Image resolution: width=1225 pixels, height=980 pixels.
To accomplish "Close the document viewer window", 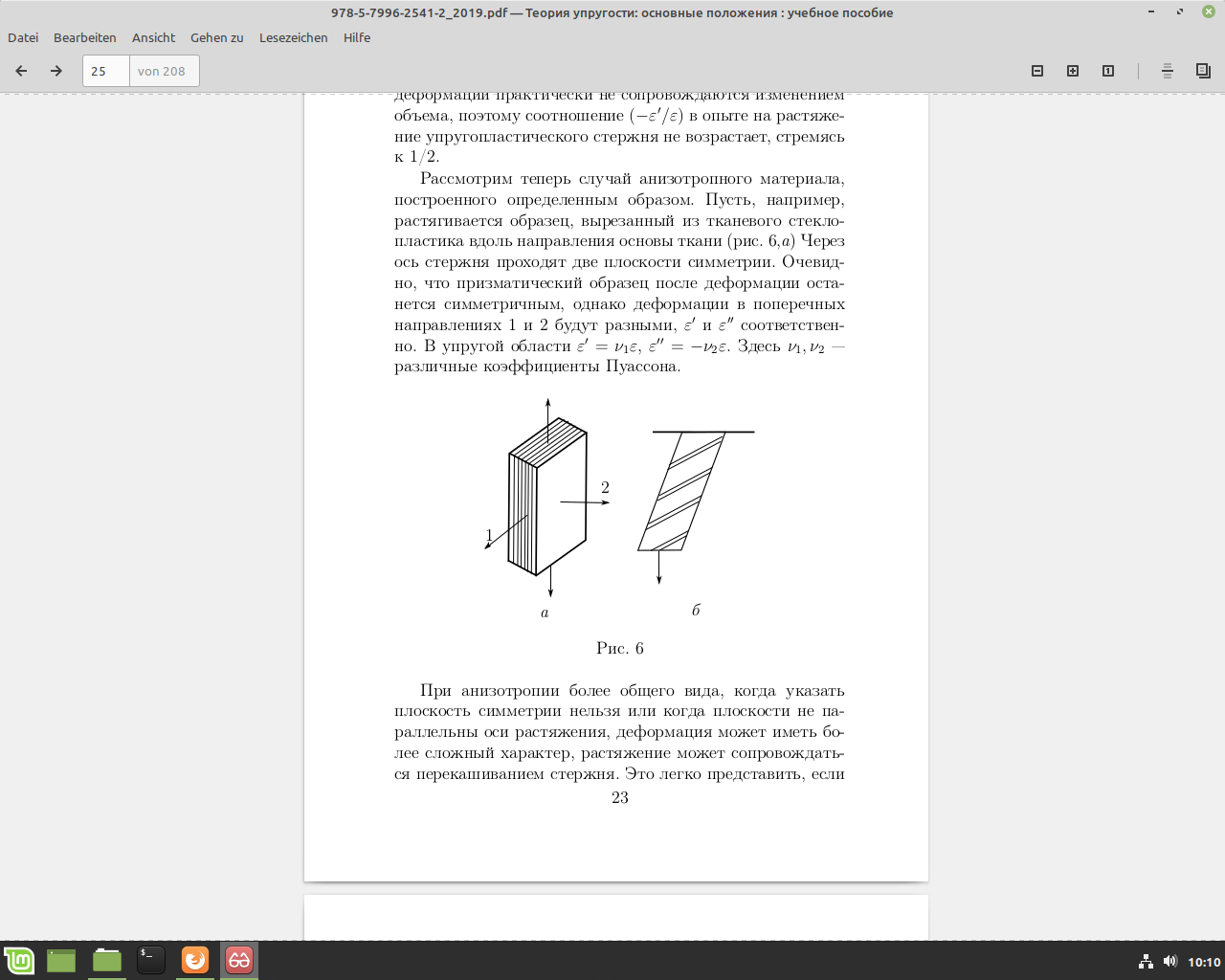I will point(1209,12).
